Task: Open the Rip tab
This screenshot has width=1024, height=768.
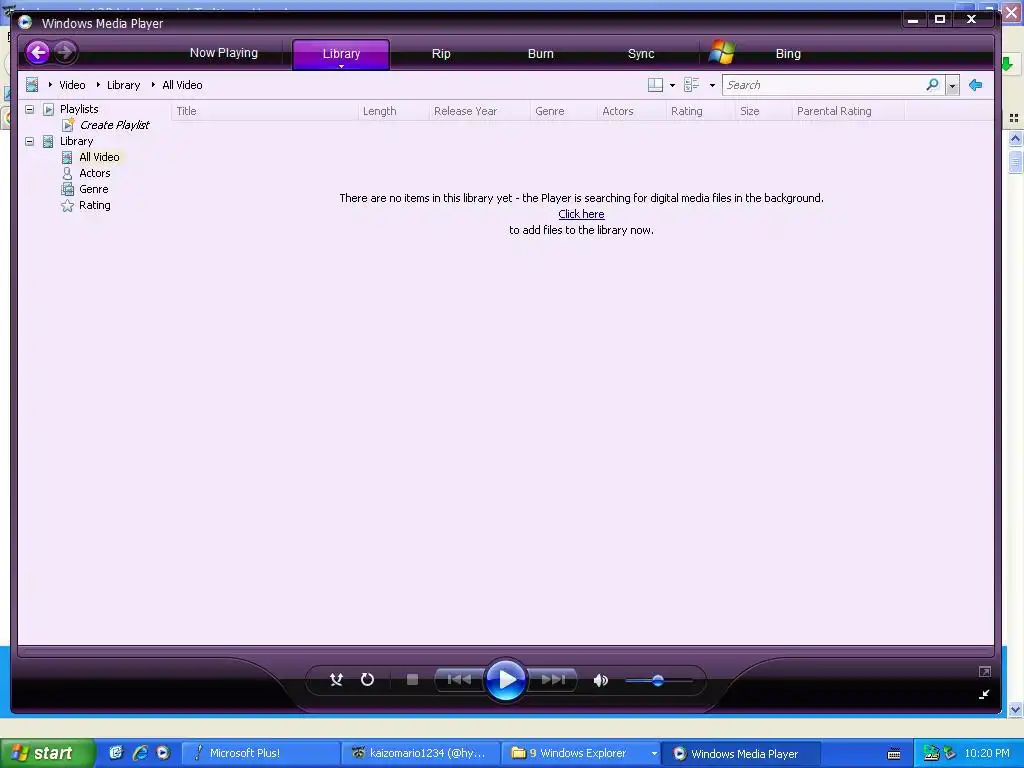Action: [x=441, y=54]
